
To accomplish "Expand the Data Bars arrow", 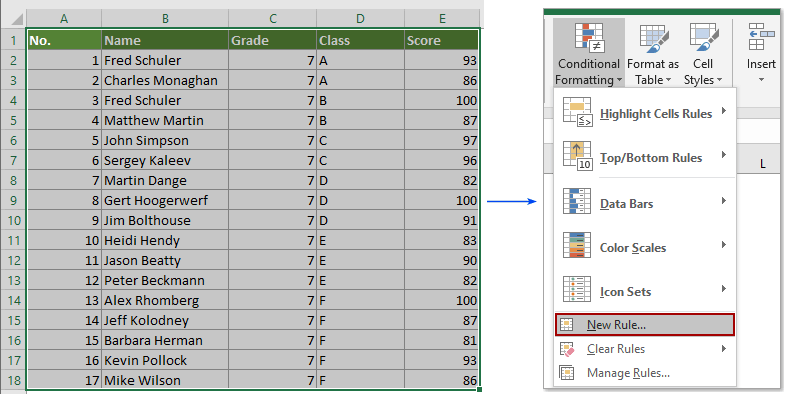I will point(724,201).
